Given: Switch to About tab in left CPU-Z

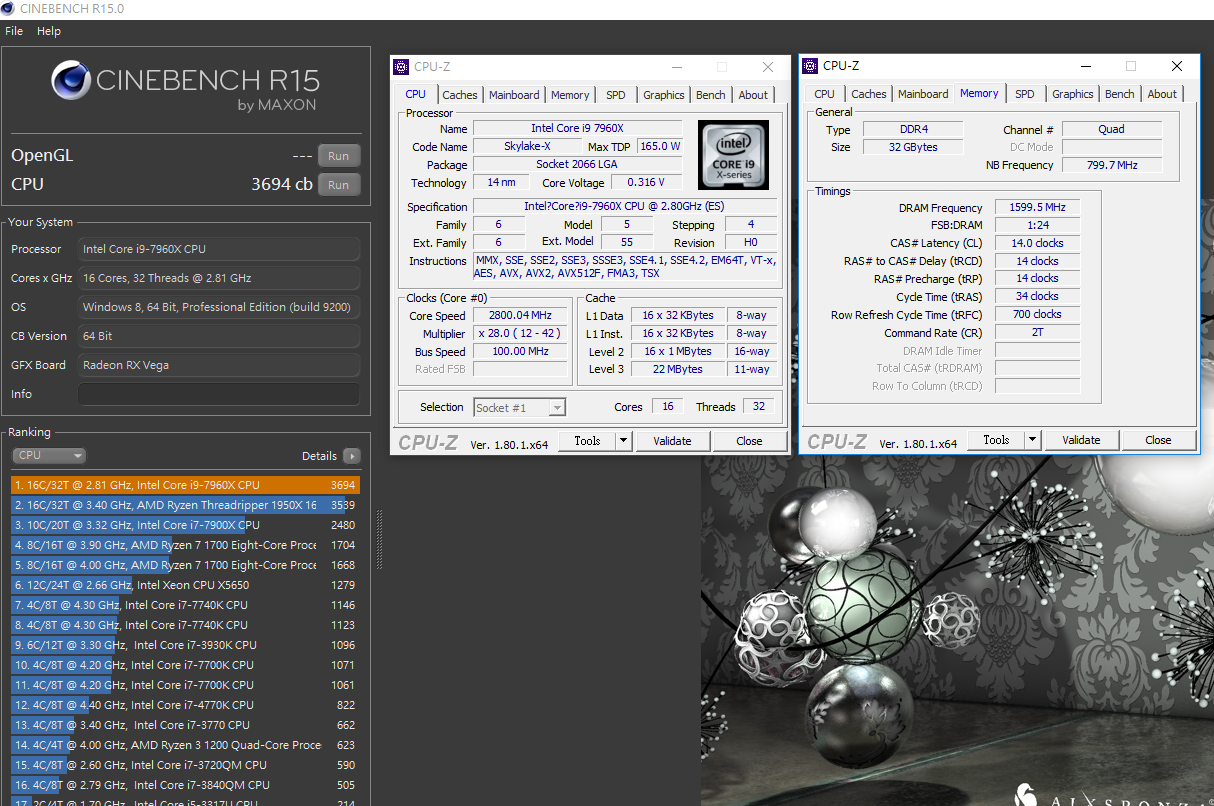Looking at the screenshot, I should click(x=753, y=95).
